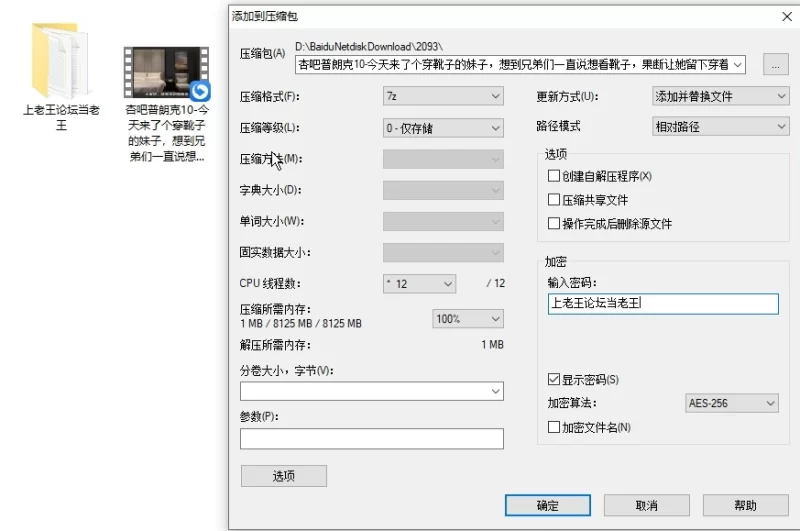
Task: Open the 压缩格式 dropdown showing 7z
Action: point(443,97)
